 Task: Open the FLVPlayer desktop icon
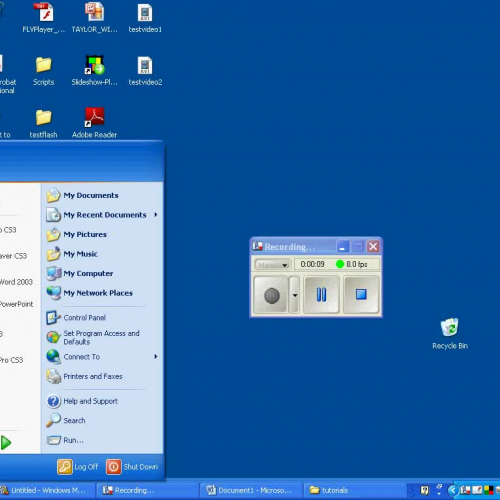[44, 18]
